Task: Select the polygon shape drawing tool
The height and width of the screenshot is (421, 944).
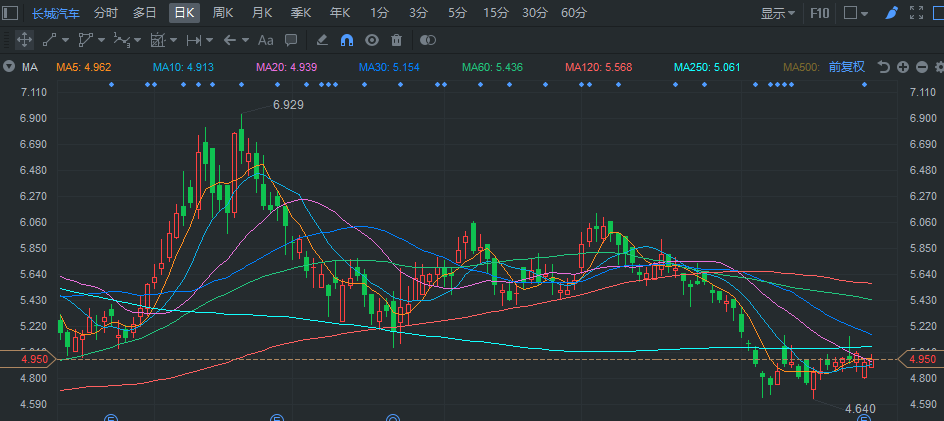Action: click(x=85, y=40)
